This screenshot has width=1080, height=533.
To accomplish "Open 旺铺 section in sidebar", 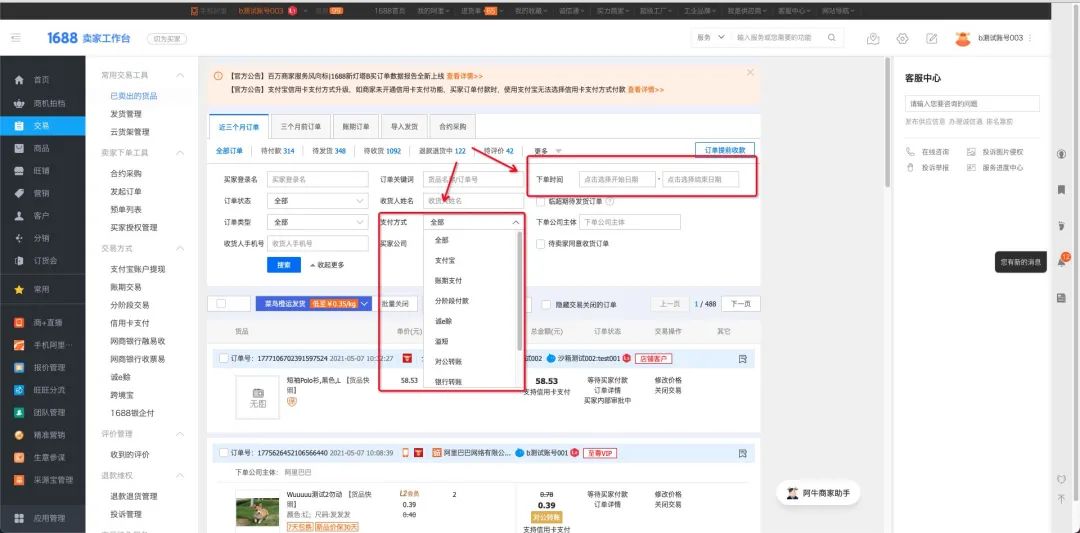I will [43, 171].
